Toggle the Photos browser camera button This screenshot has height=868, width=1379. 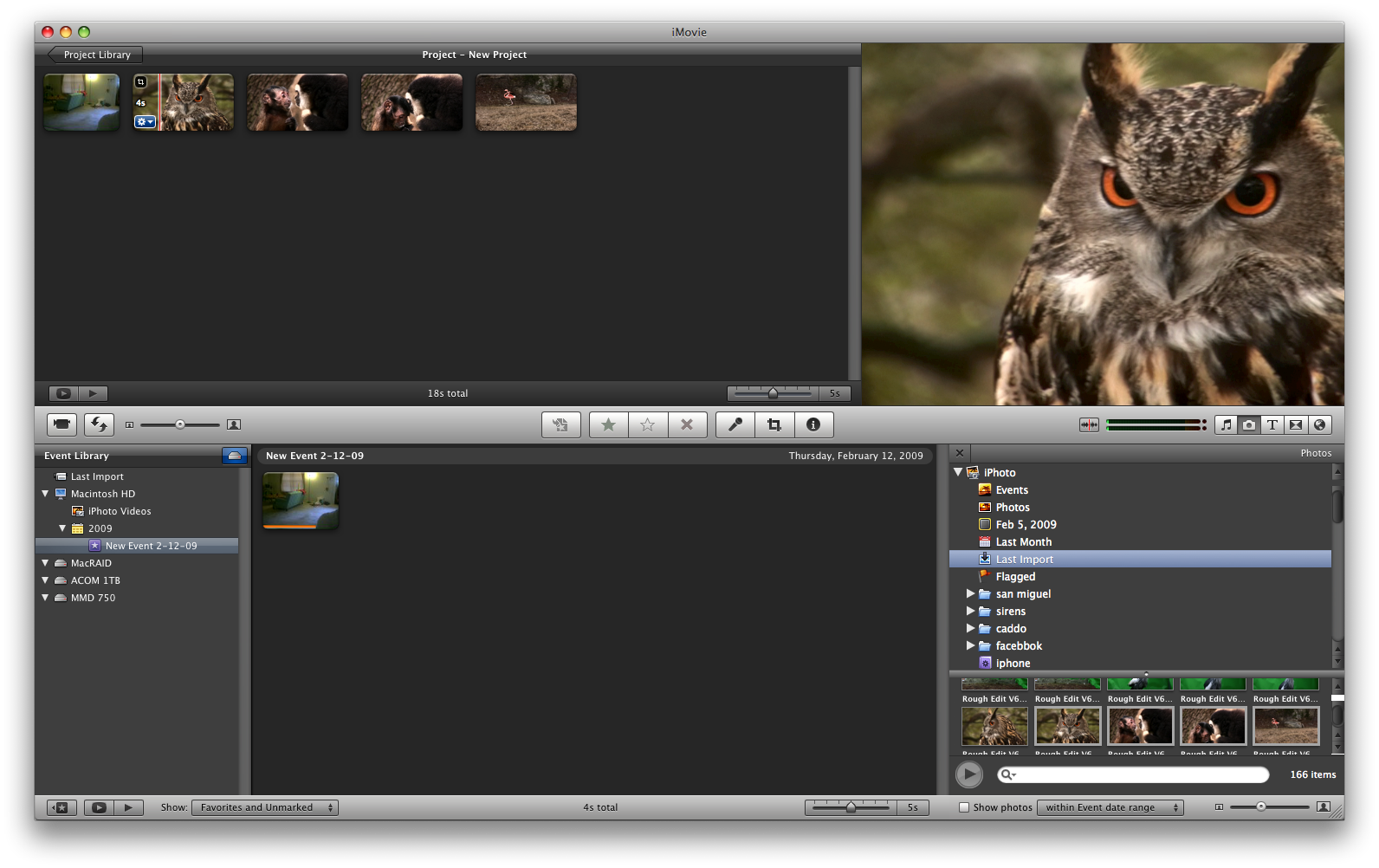pos(1248,424)
